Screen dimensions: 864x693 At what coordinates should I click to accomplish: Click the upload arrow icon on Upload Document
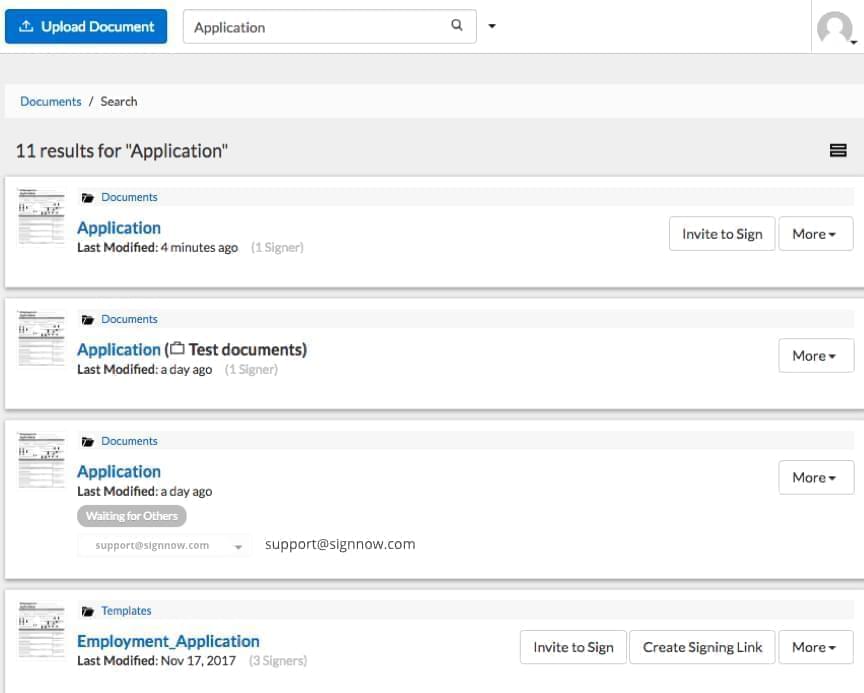pos(27,26)
